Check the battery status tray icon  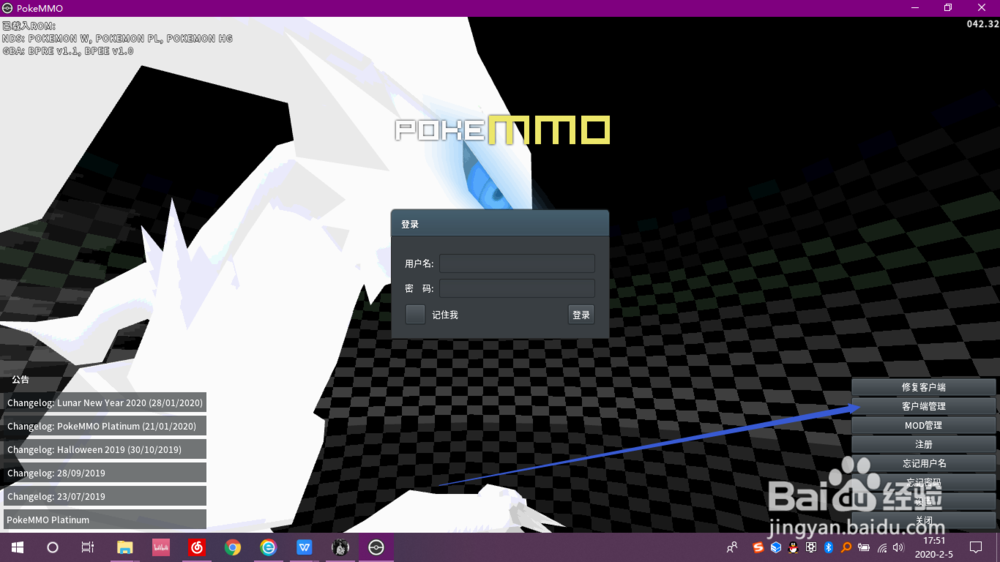click(x=864, y=547)
